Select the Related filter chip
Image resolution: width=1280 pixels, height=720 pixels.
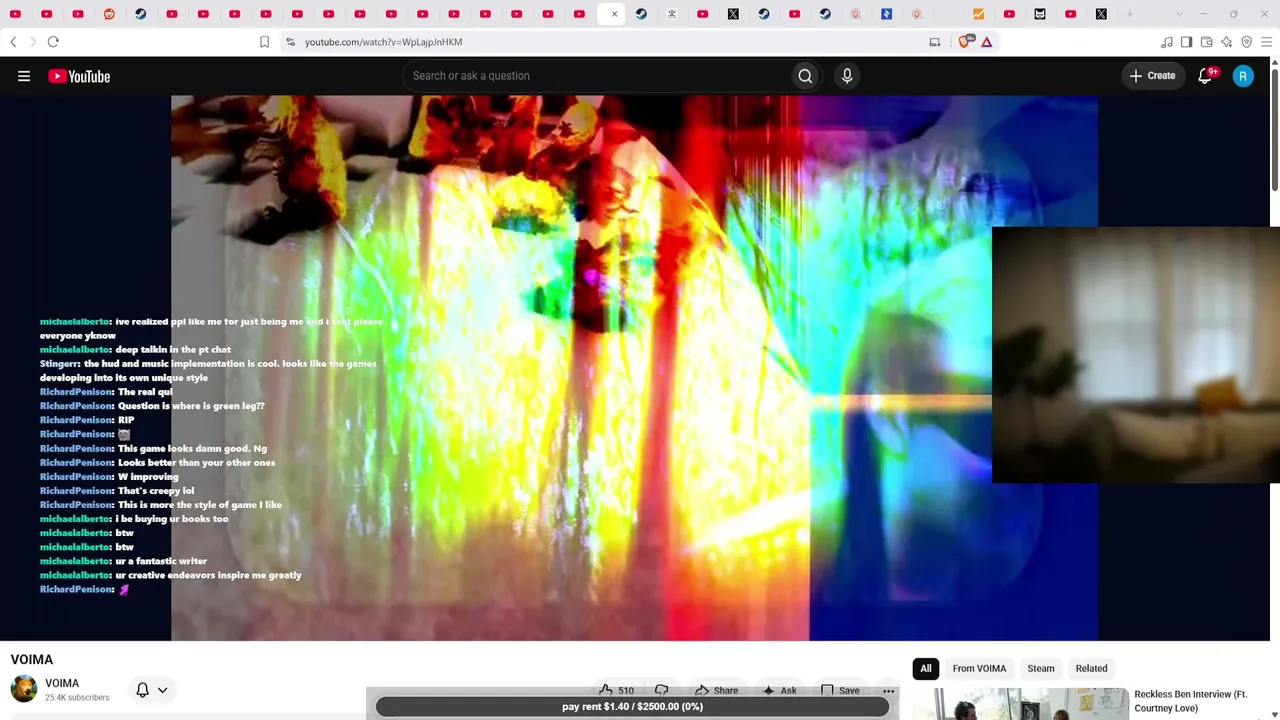tap(1091, 668)
